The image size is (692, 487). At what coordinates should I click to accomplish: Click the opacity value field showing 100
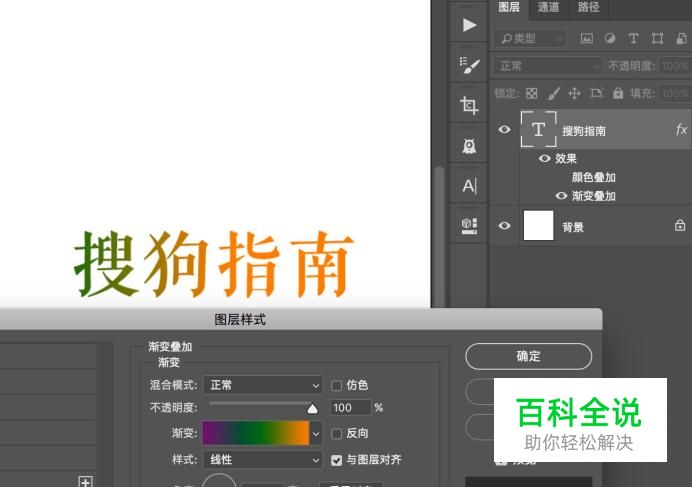coord(350,408)
